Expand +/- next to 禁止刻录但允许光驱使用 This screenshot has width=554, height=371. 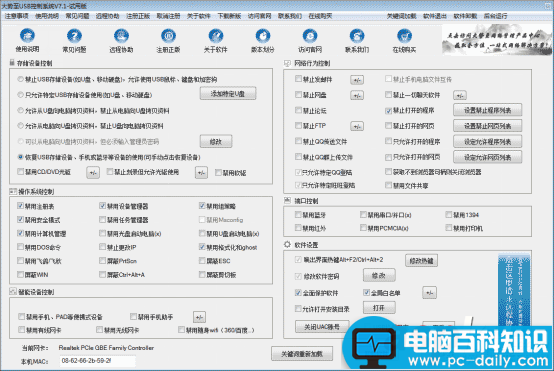tap(201, 172)
